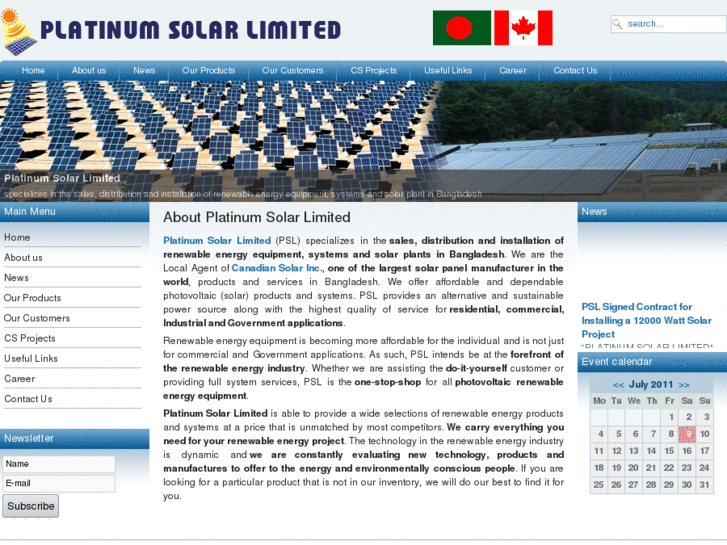Viewport: 727px width, 545px height.
Task: Click the About Platinum Solar Limited heading
Action: [257, 218]
